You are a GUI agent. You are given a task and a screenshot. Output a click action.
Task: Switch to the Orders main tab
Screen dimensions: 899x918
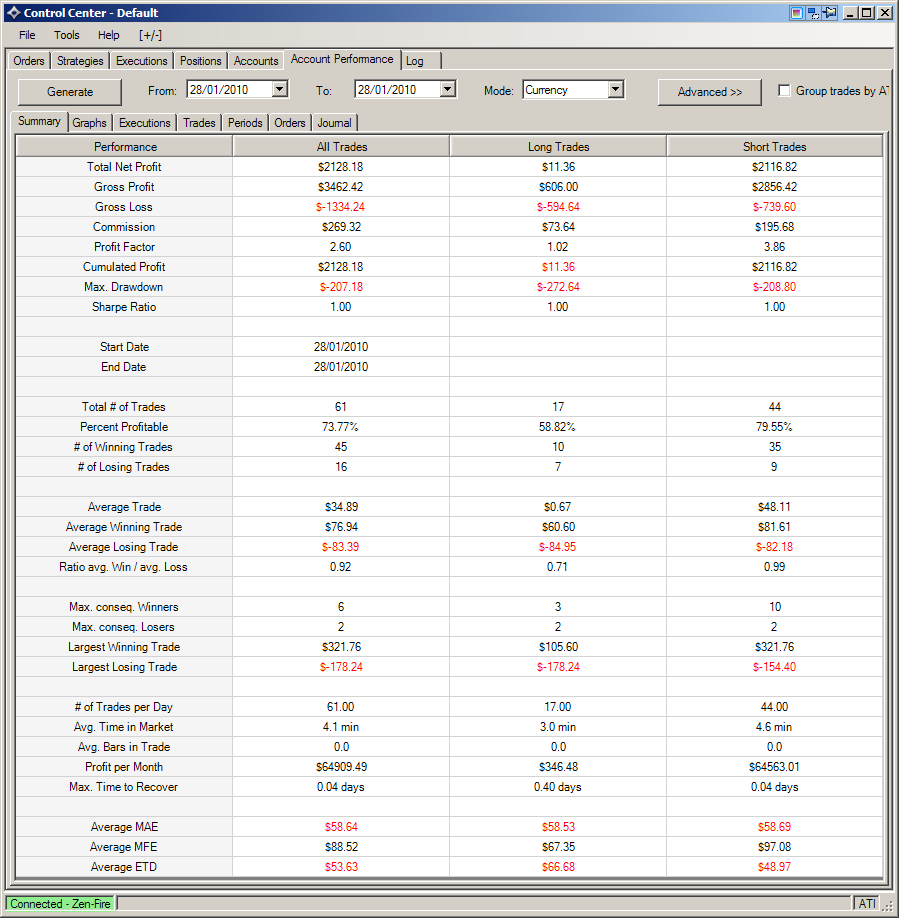click(x=29, y=61)
